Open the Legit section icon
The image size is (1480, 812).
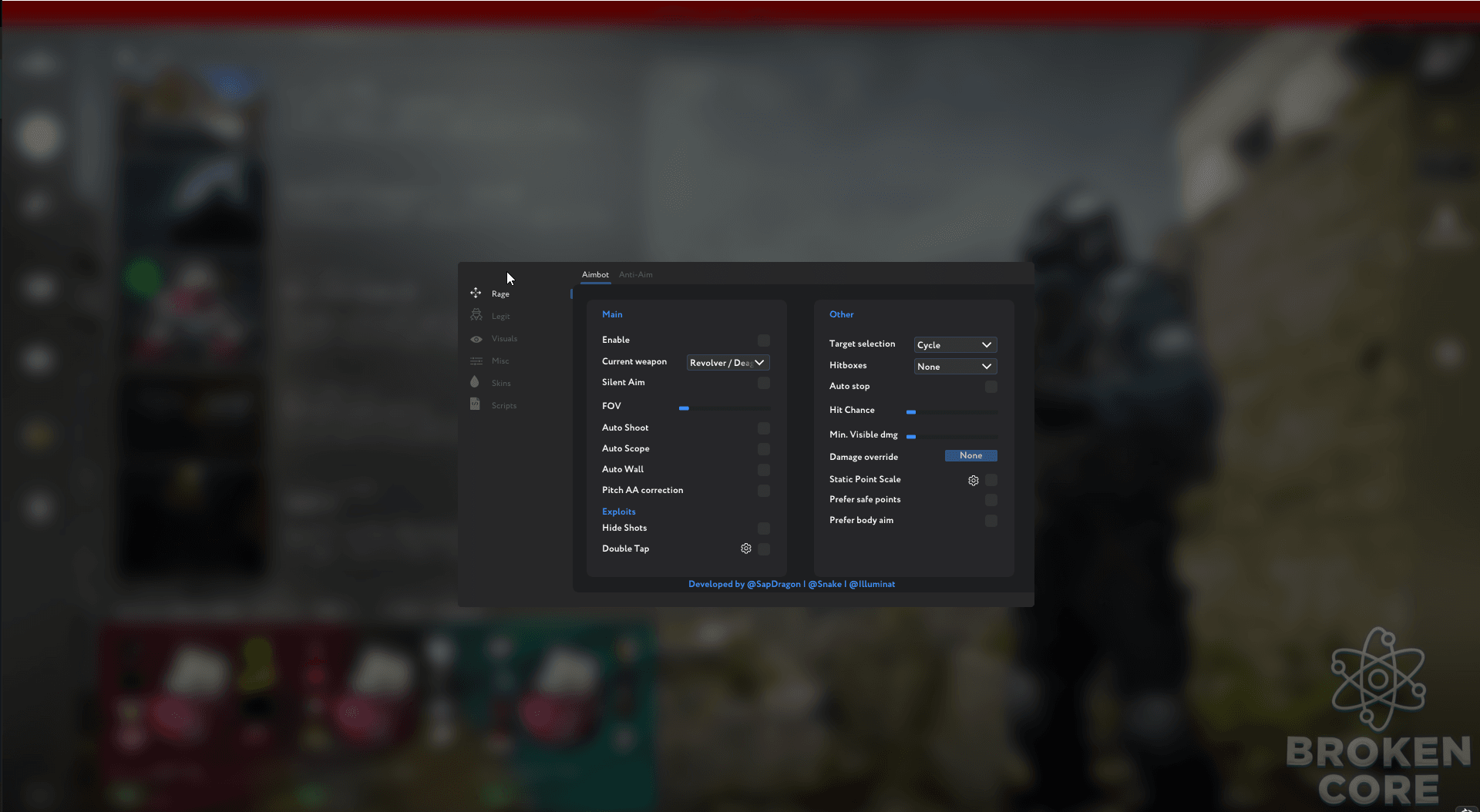pyautogui.click(x=476, y=315)
